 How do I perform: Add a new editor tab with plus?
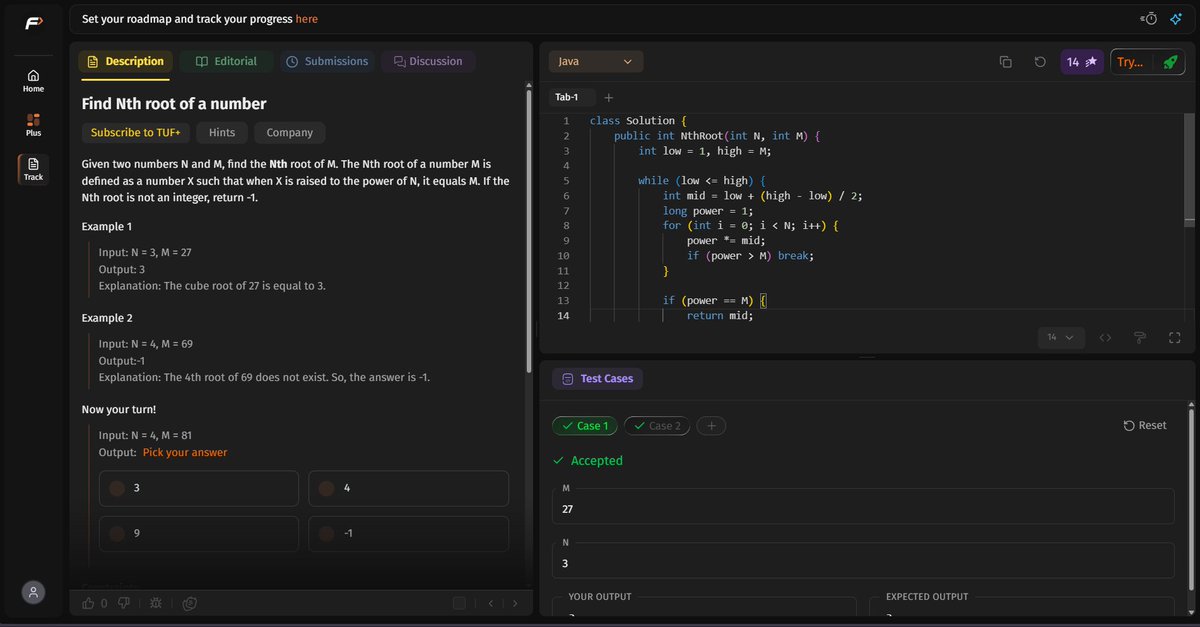pyautogui.click(x=609, y=97)
